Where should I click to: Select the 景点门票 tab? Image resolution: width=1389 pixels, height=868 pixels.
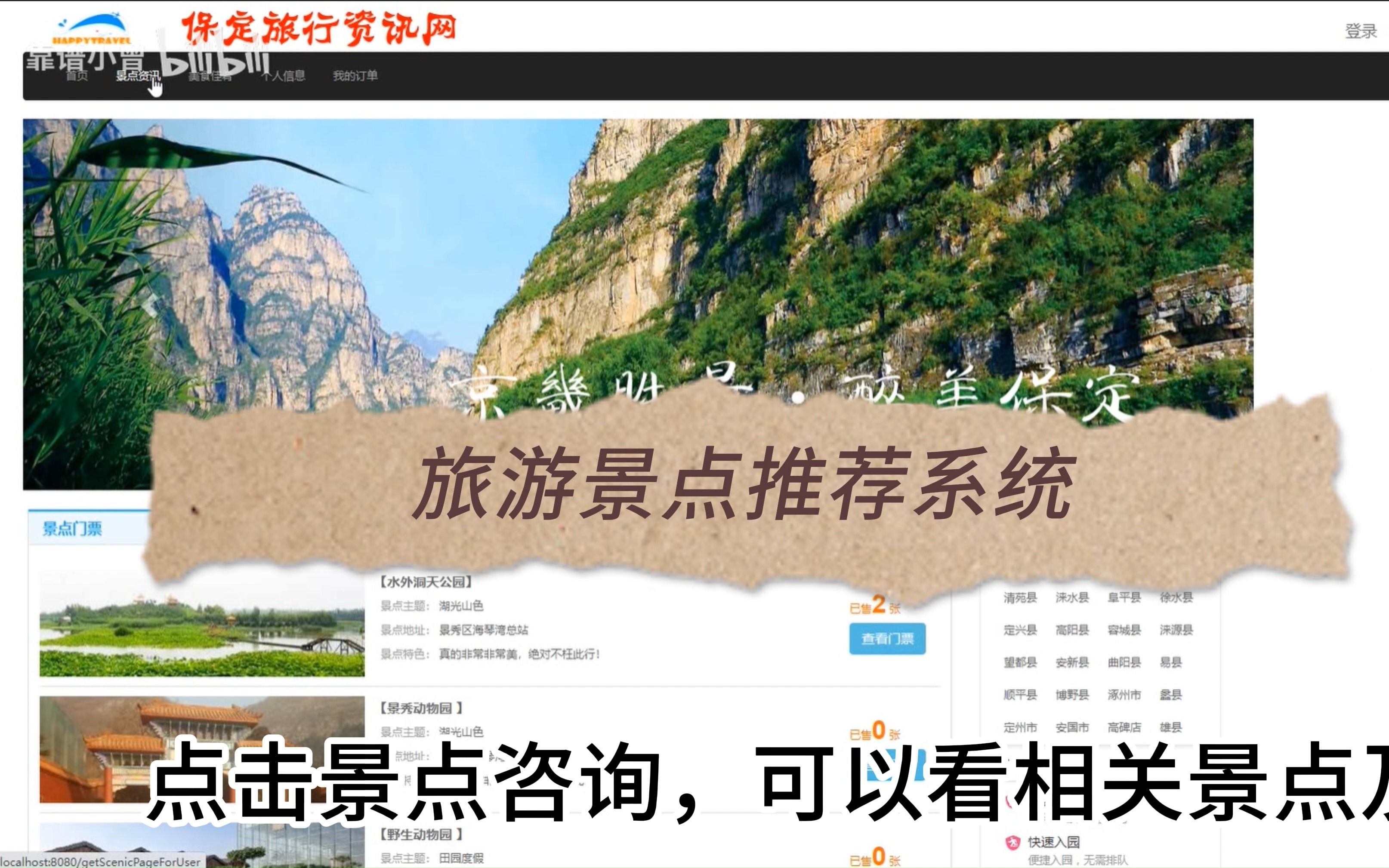pos(72,529)
